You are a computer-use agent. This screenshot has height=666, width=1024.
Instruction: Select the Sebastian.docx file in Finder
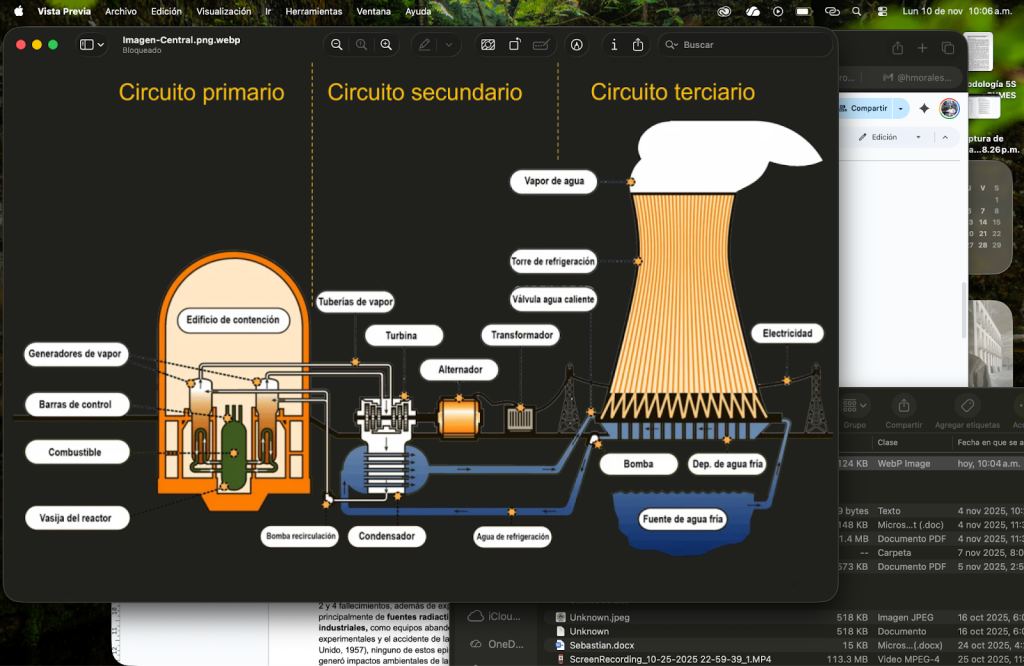pyautogui.click(x=601, y=645)
